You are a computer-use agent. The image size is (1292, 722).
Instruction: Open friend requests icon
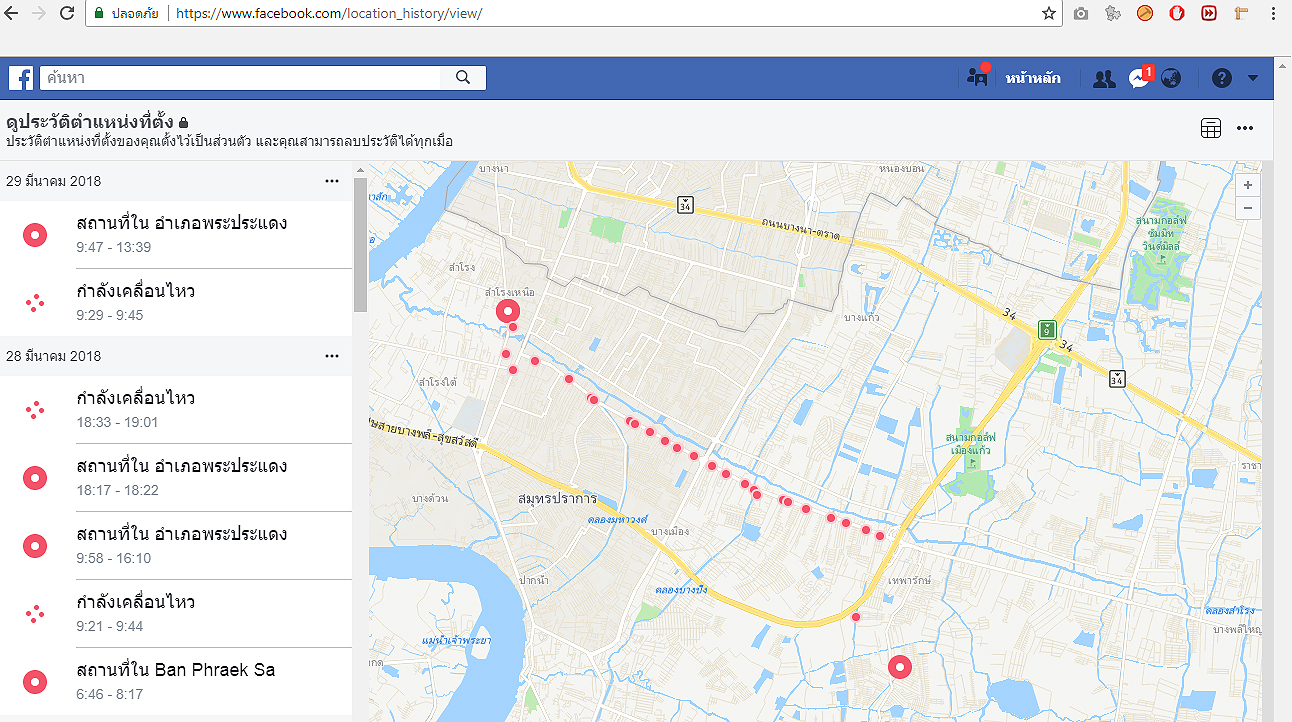[x=1104, y=78]
